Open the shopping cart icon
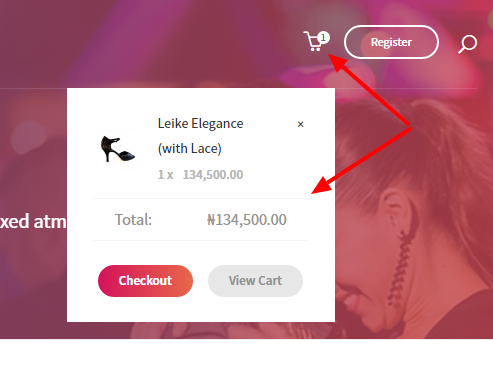Viewport: 493px width, 373px height. click(x=313, y=41)
